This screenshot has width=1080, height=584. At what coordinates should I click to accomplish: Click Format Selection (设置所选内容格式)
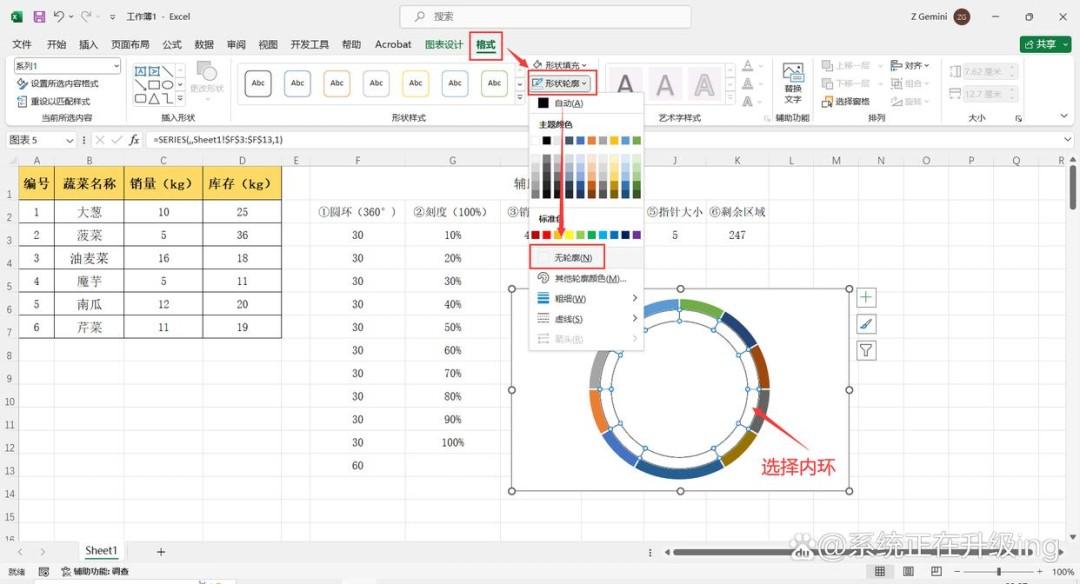[x=58, y=83]
